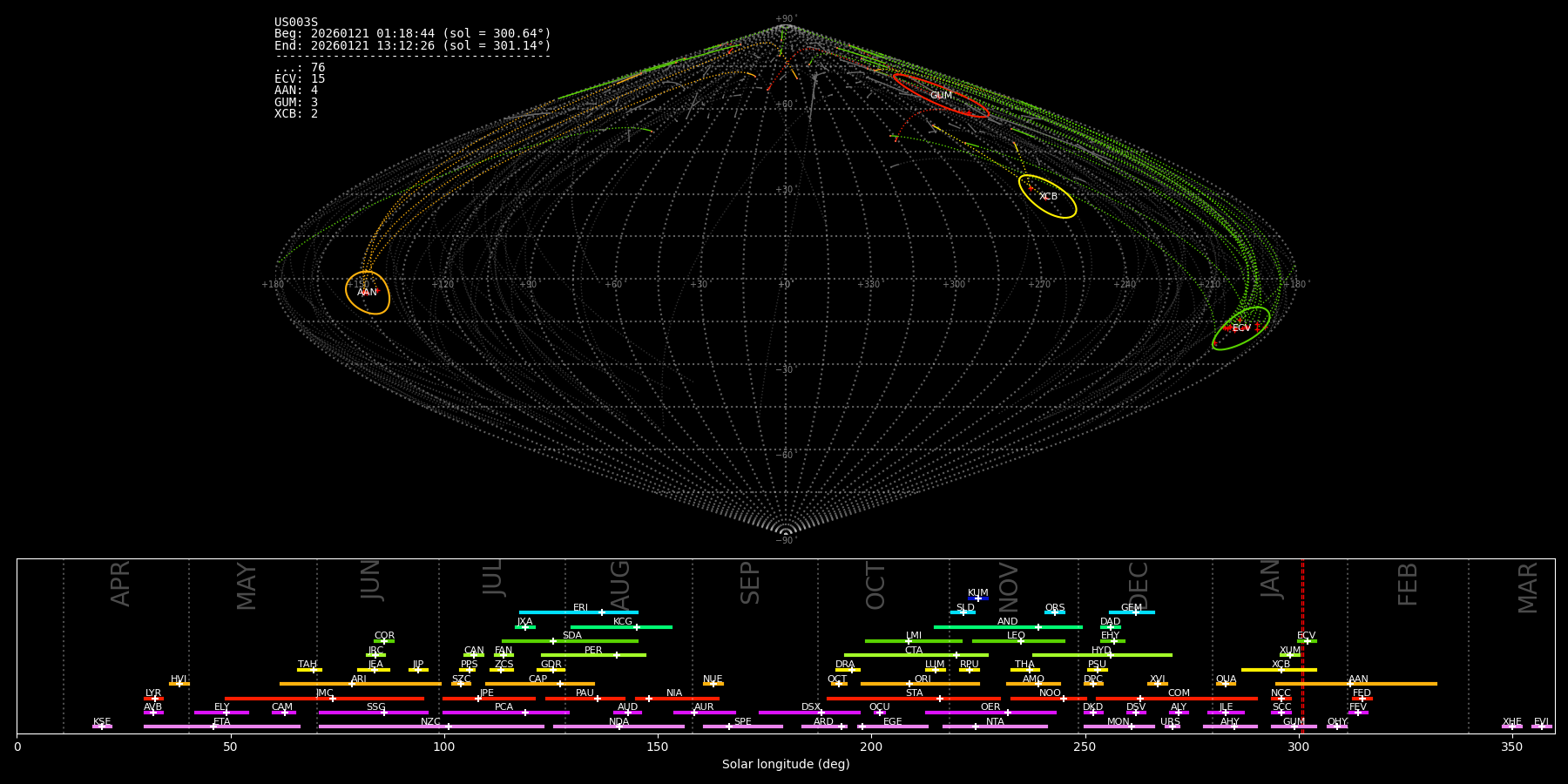Select the orange ORI shower bar

pyautogui.click(x=920, y=684)
